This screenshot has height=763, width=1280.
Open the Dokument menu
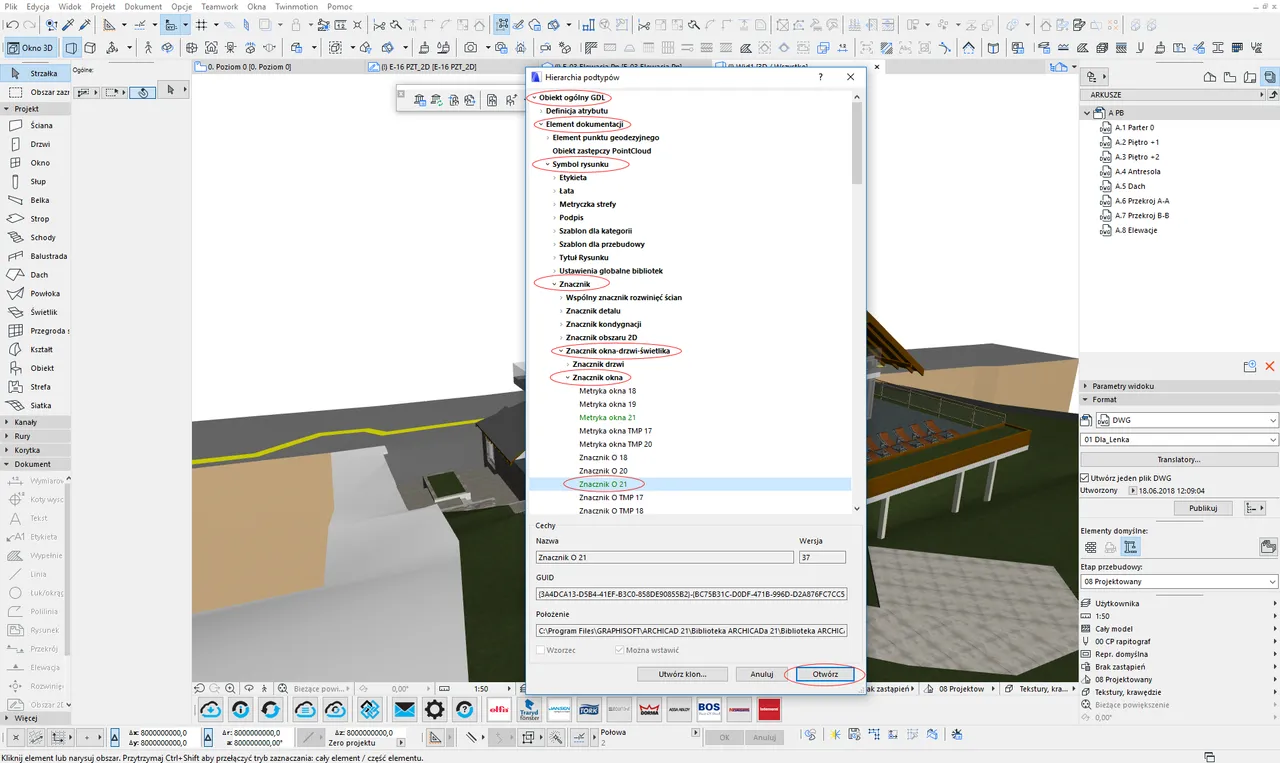tap(143, 6)
